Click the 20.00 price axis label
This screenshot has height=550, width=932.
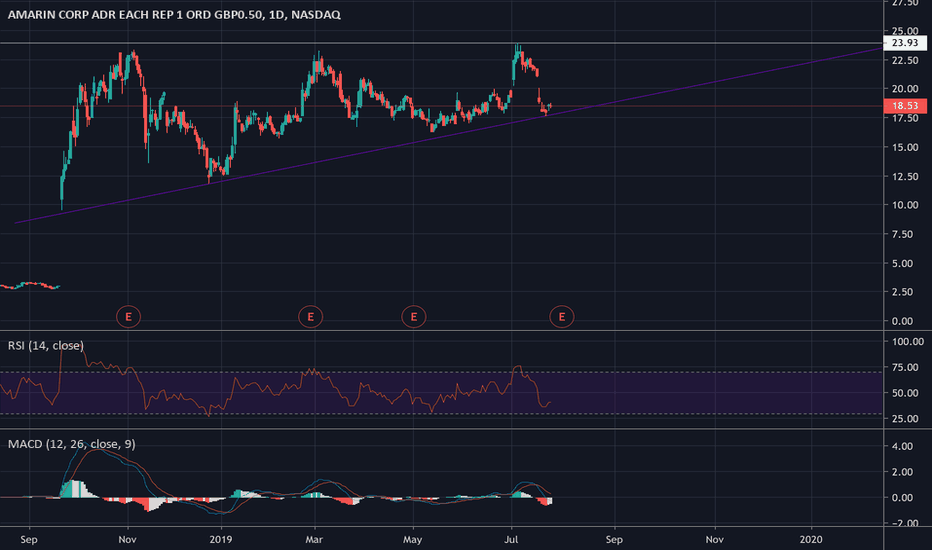click(x=905, y=89)
